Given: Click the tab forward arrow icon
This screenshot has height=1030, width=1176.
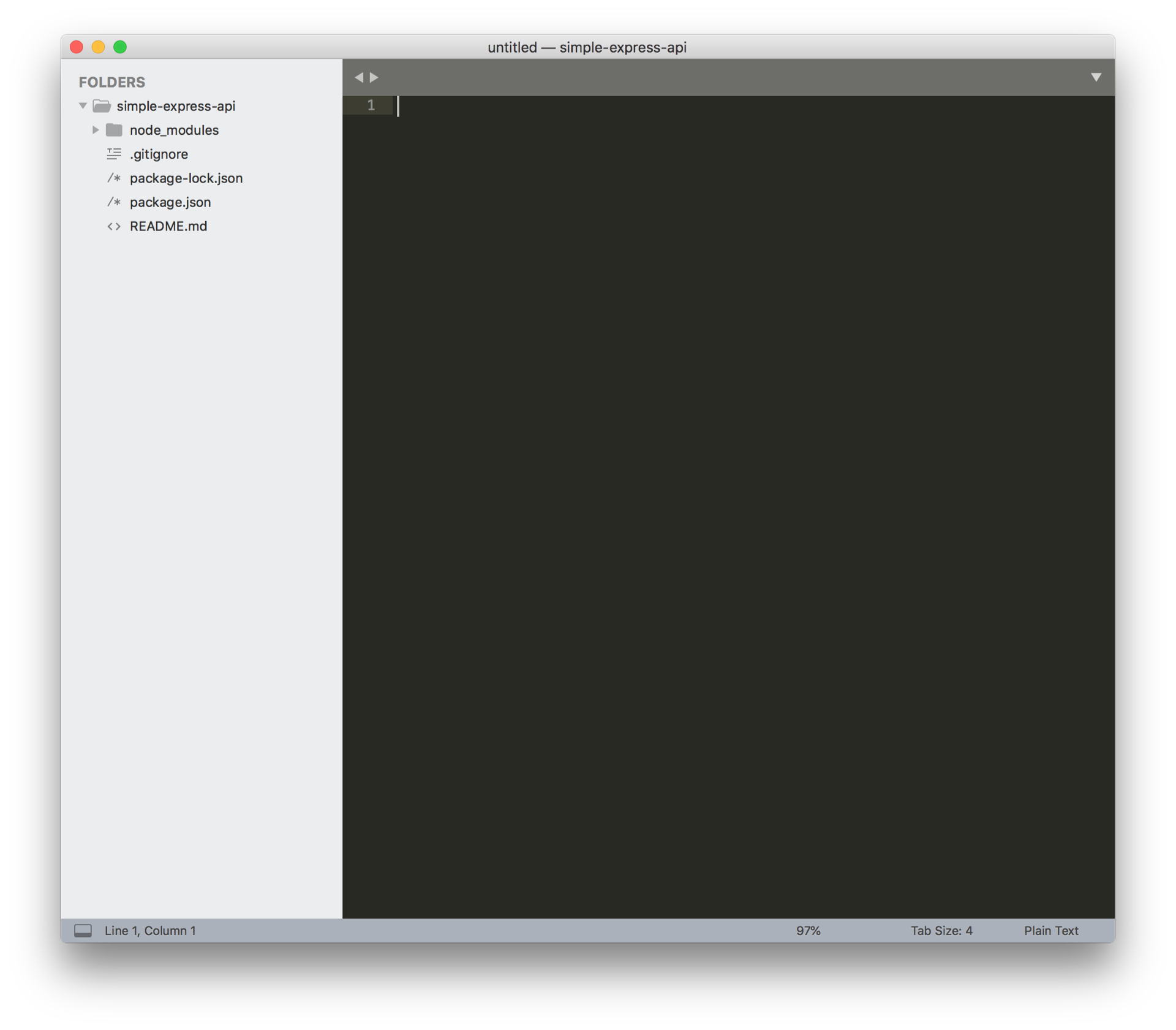Looking at the screenshot, I should click(x=374, y=77).
